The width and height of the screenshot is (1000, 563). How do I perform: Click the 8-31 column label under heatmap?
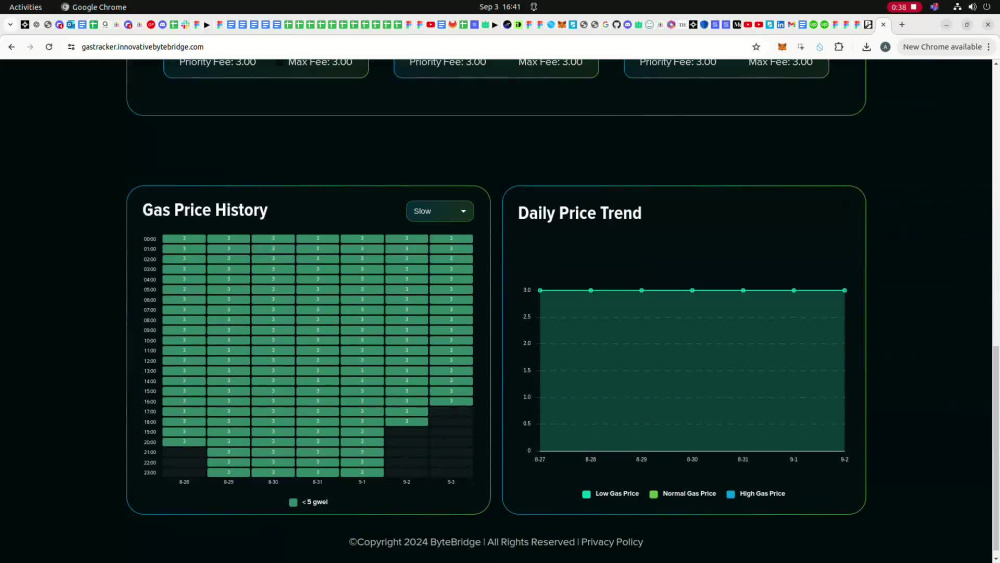point(318,482)
